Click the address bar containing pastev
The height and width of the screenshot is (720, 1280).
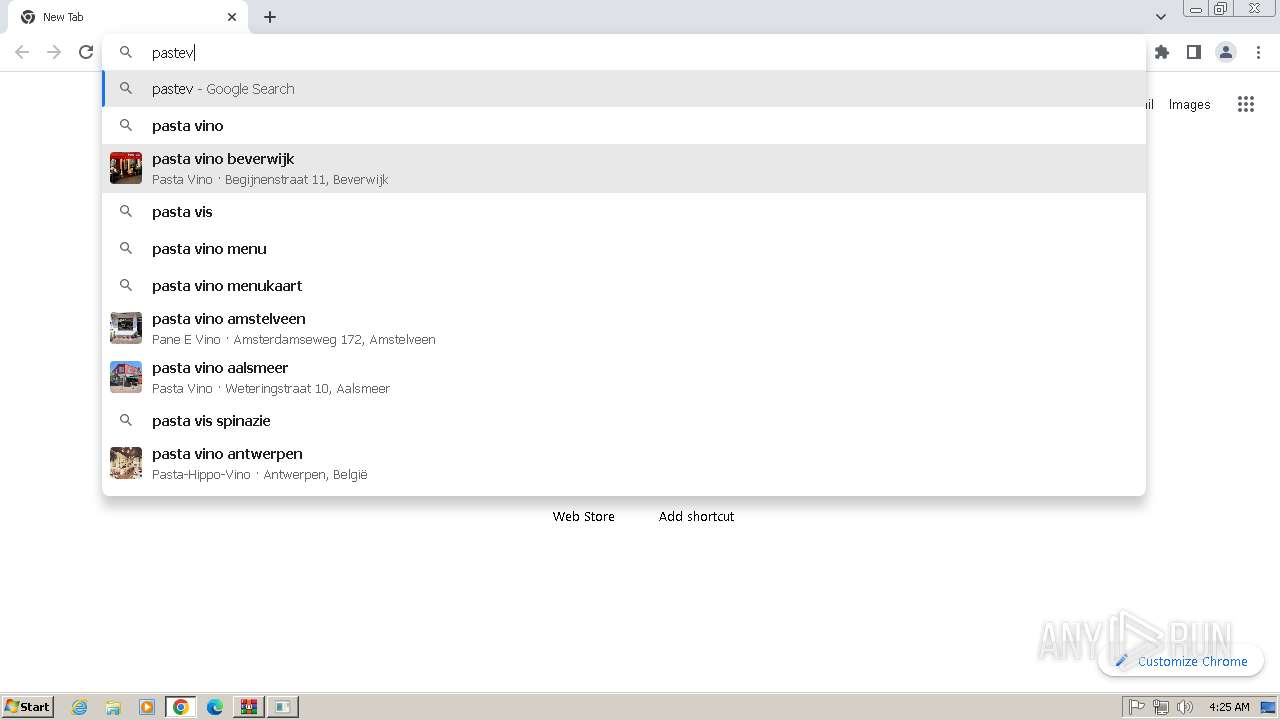(624, 52)
